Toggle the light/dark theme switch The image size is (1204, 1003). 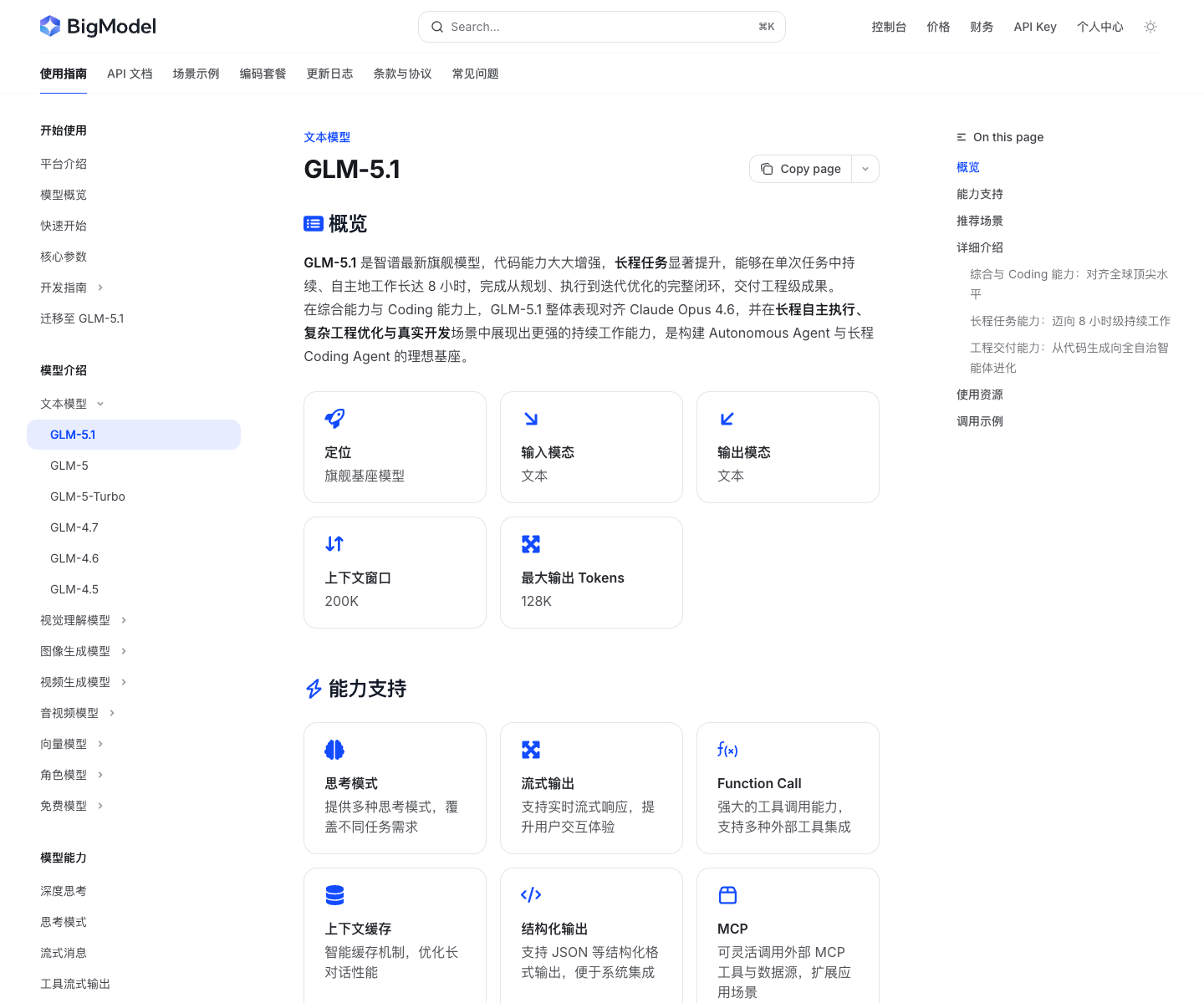[1150, 27]
